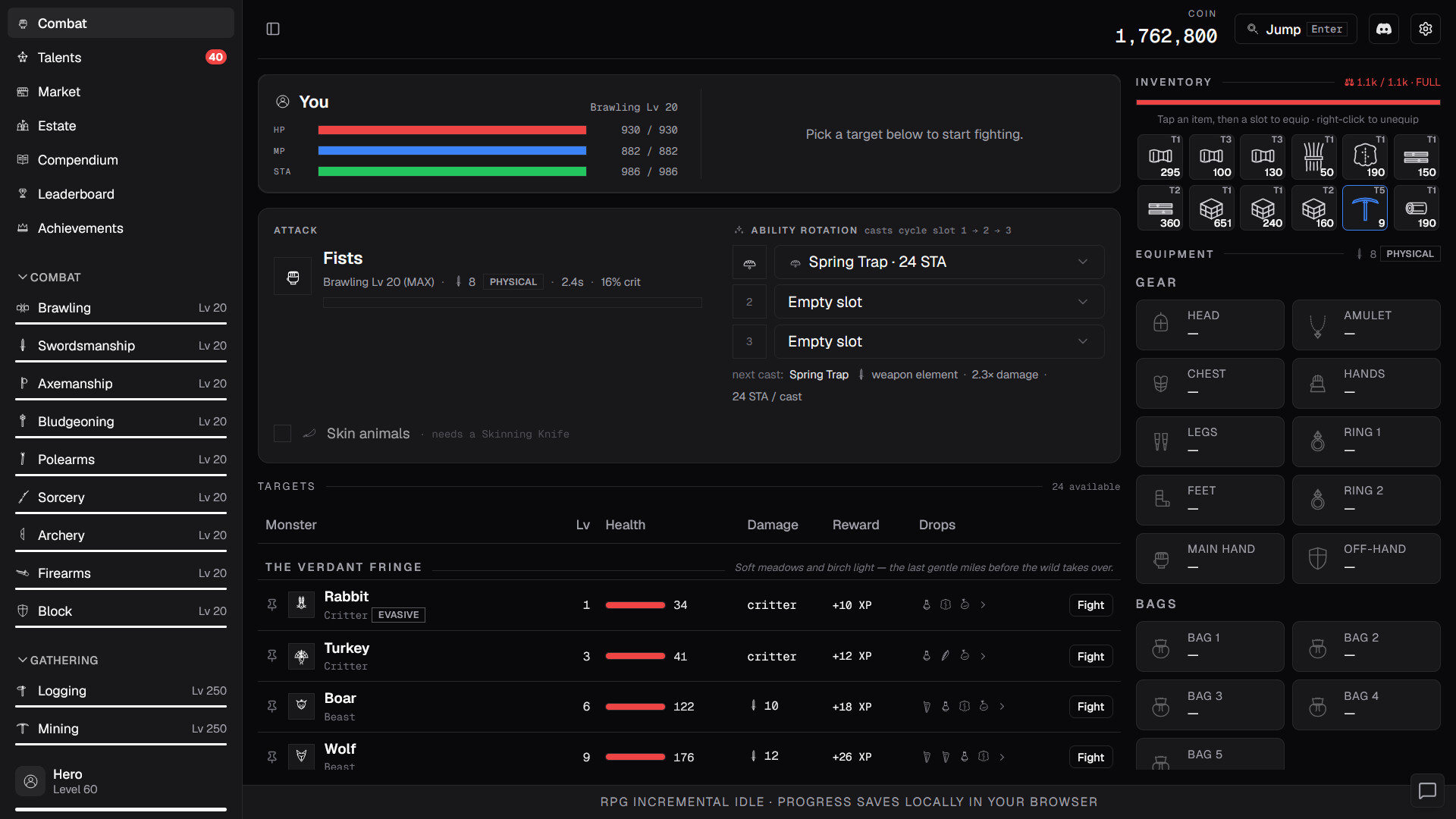Open the settings gear icon
This screenshot has width=1456, height=819.
[1426, 29]
